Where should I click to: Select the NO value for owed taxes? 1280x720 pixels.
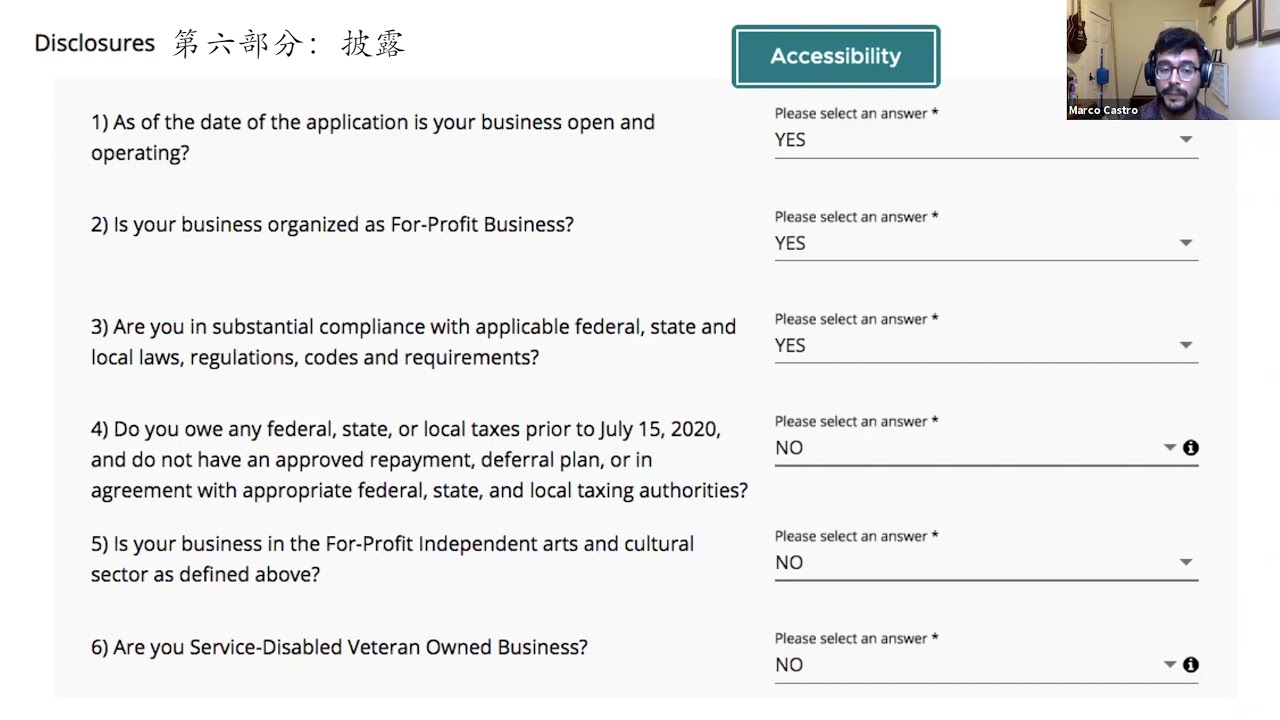789,448
